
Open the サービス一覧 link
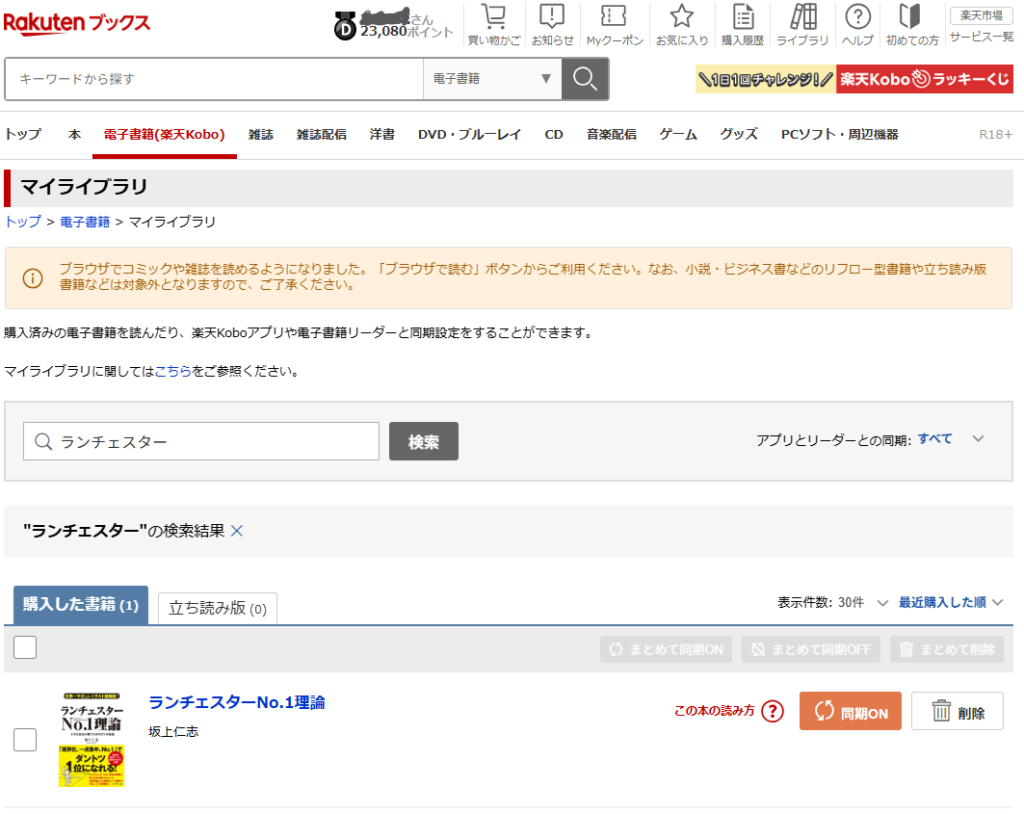[x=981, y=37]
